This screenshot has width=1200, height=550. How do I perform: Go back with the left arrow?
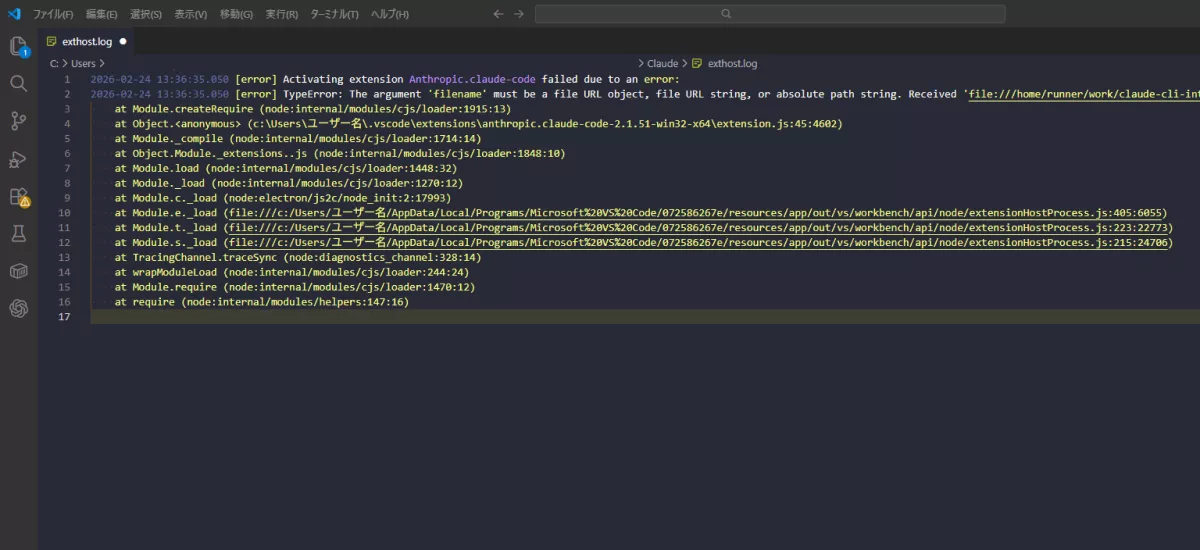498,14
